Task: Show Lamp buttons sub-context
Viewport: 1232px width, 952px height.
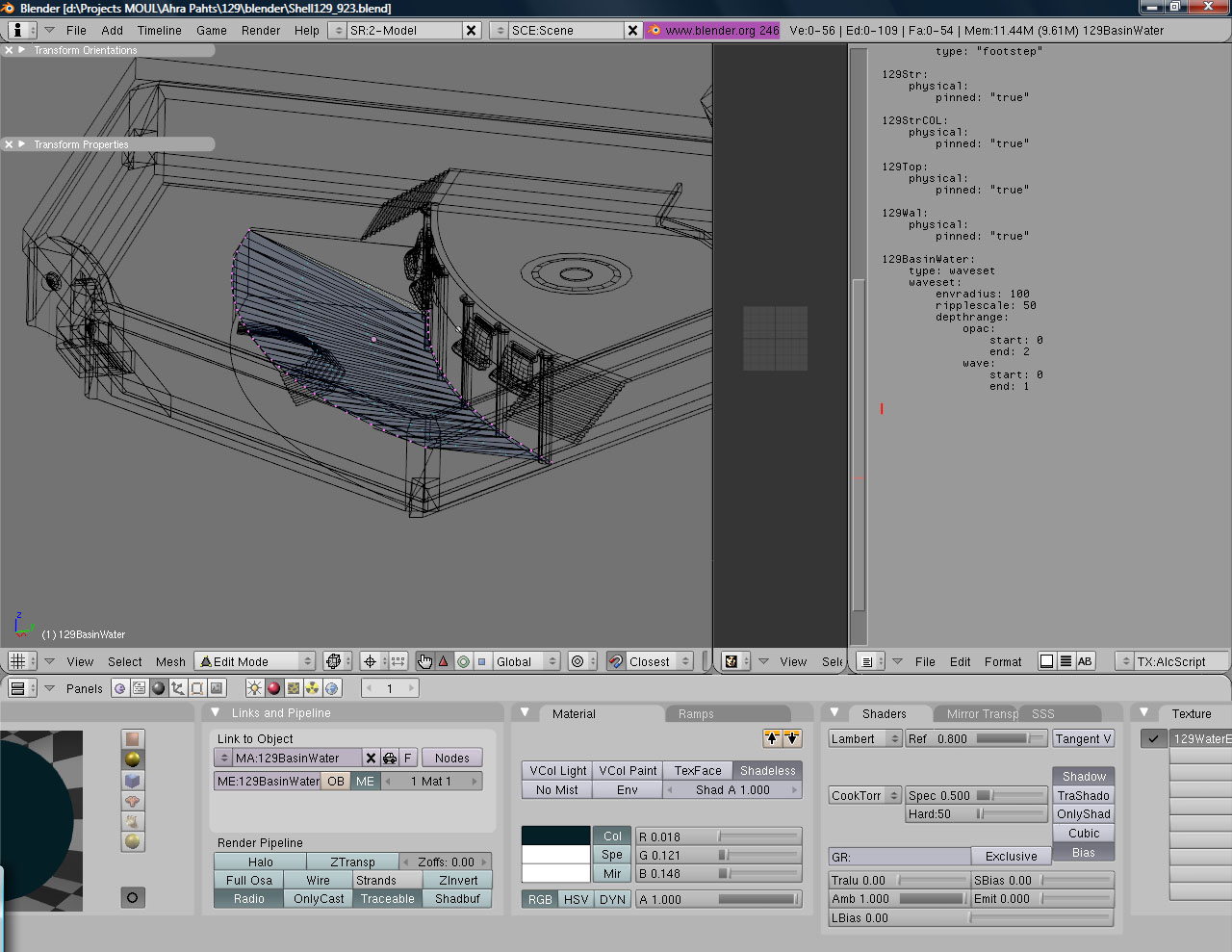Action: click(x=254, y=688)
